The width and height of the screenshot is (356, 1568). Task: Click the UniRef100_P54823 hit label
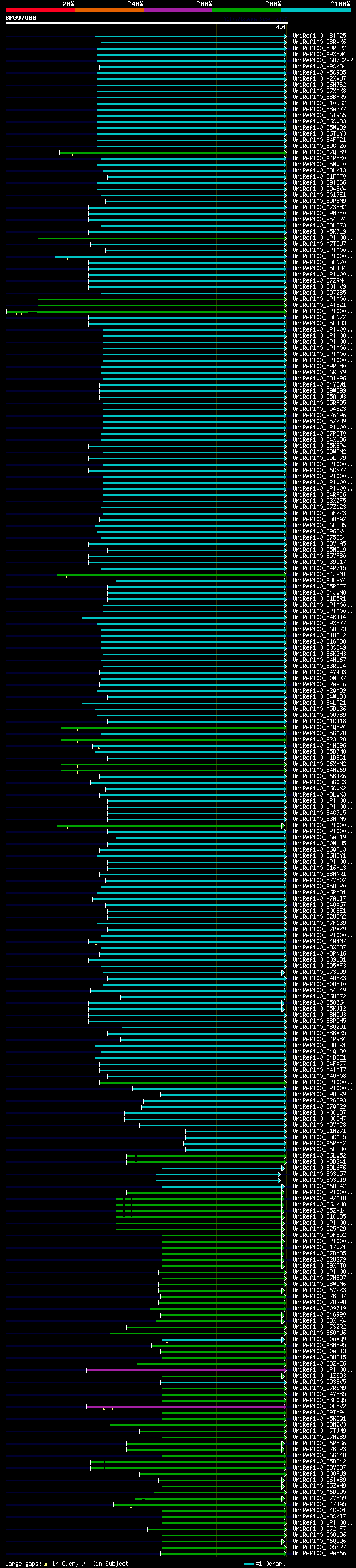click(x=319, y=408)
